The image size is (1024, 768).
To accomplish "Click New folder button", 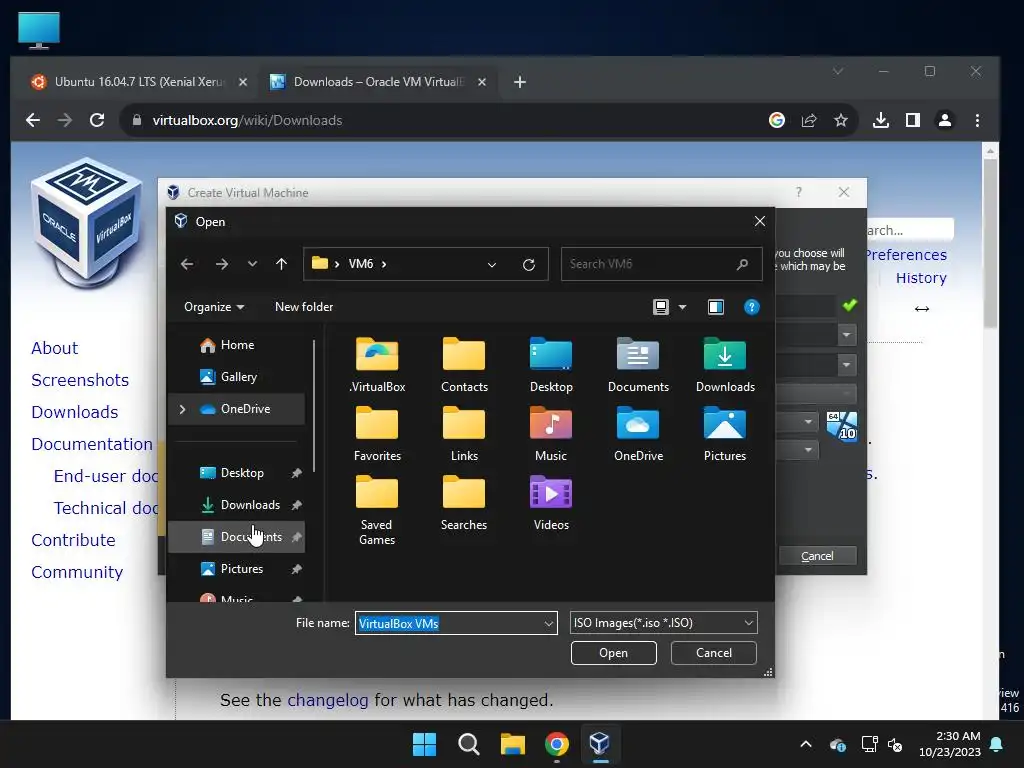I will click(304, 307).
